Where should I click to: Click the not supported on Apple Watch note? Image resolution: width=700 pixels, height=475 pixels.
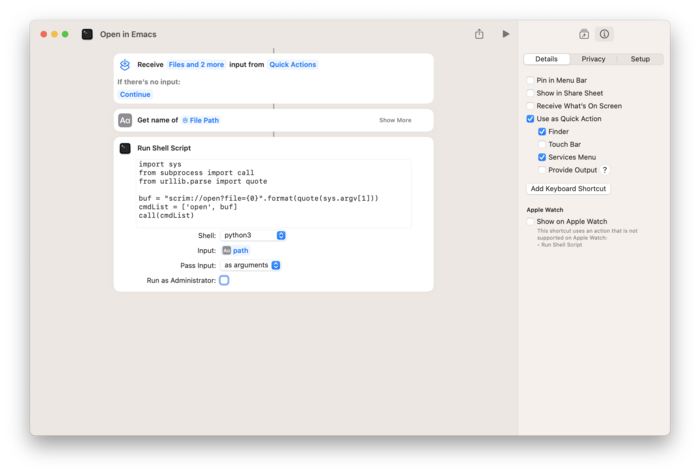coord(587,238)
